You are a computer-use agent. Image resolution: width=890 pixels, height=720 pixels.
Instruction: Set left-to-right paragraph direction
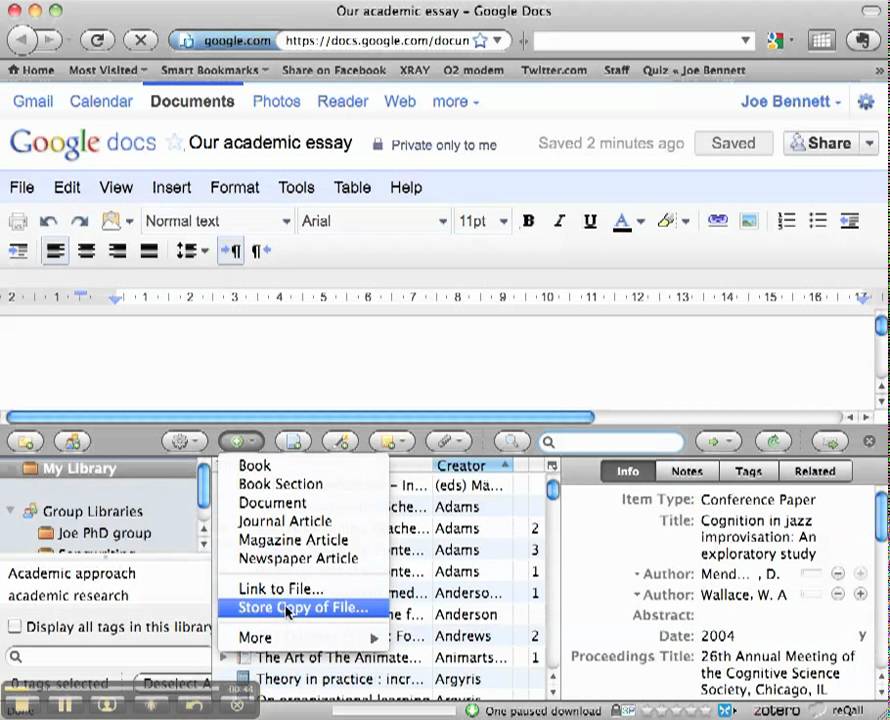(x=231, y=250)
